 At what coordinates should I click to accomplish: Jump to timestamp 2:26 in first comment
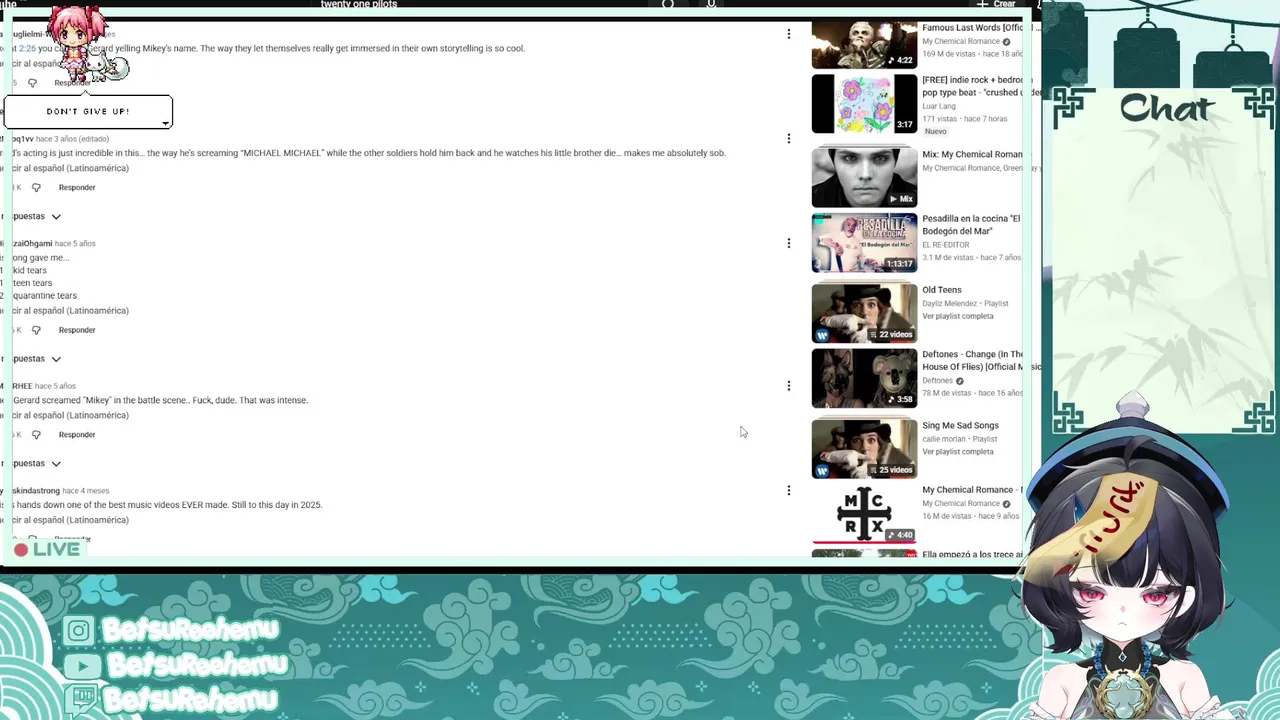click(27, 48)
